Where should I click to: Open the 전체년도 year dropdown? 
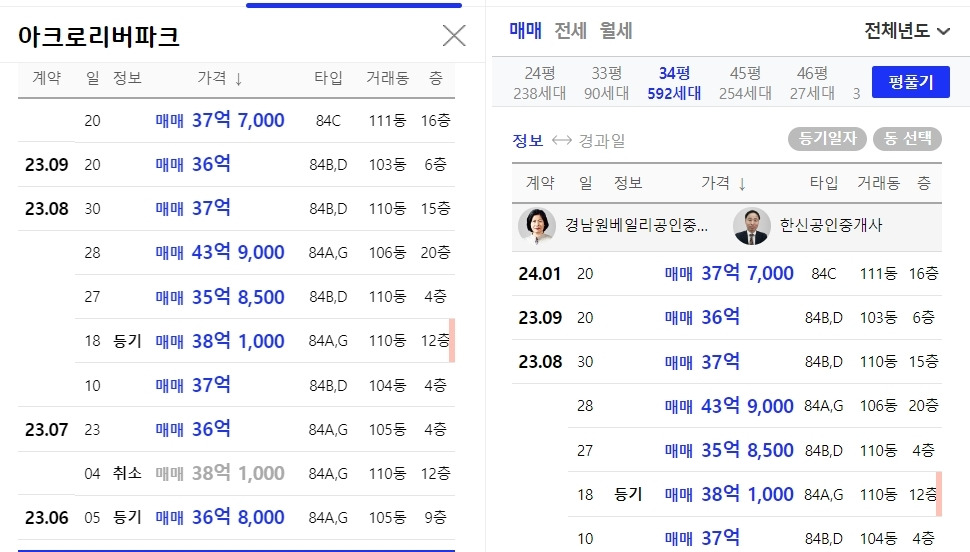(x=906, y=30)
